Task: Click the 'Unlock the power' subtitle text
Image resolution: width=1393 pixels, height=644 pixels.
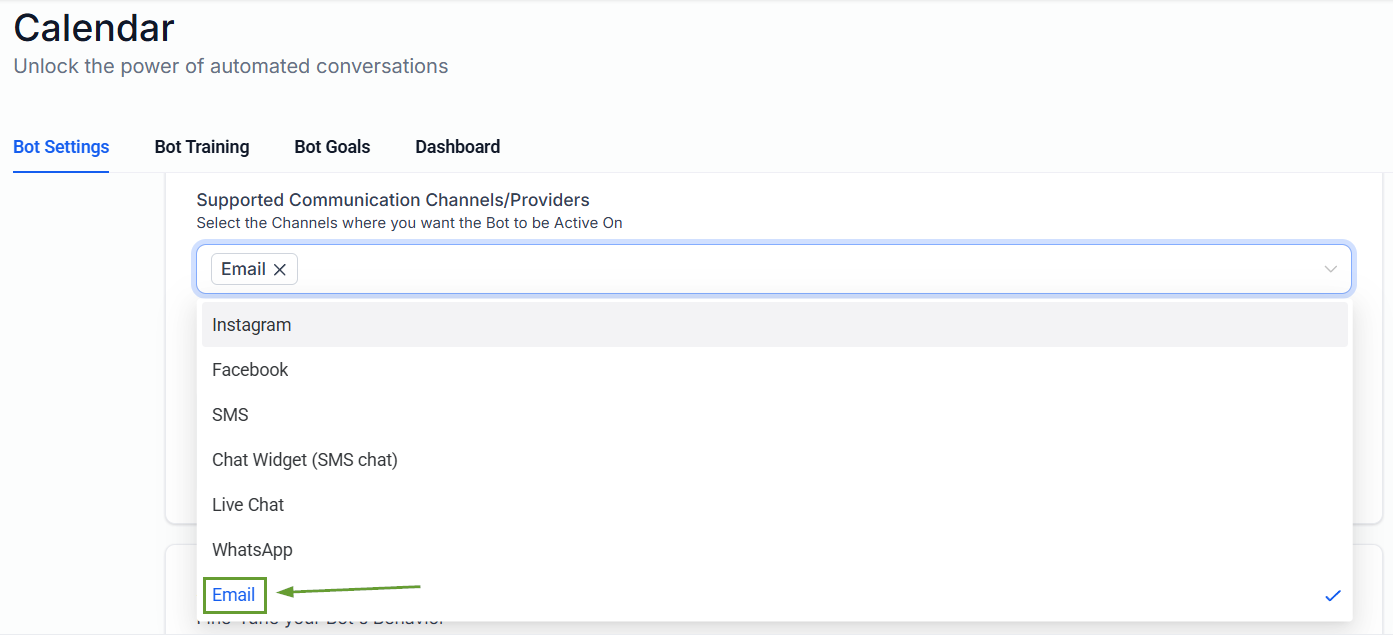Action: tap(231, 67)
